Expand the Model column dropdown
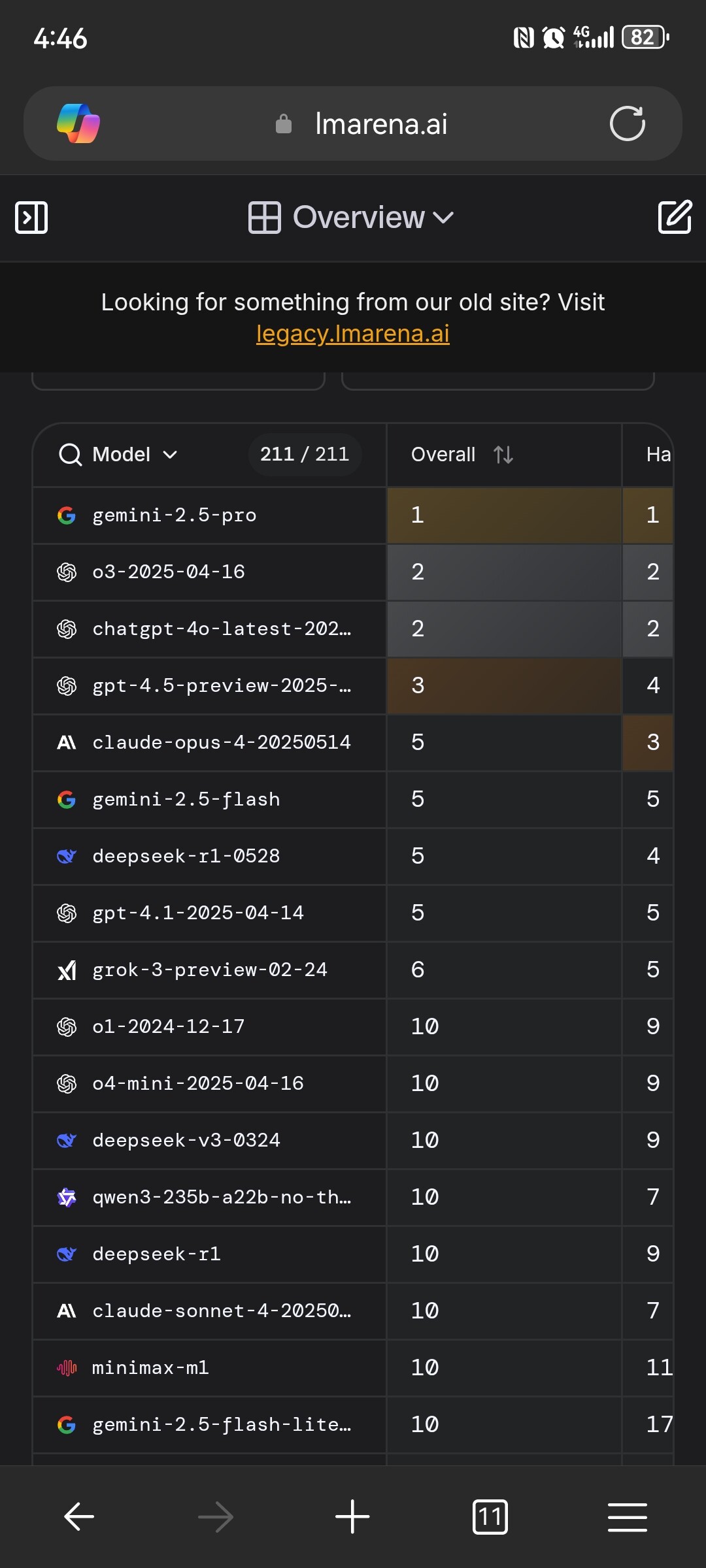This screenshot has height=1568, width=706. click(170, 455)
